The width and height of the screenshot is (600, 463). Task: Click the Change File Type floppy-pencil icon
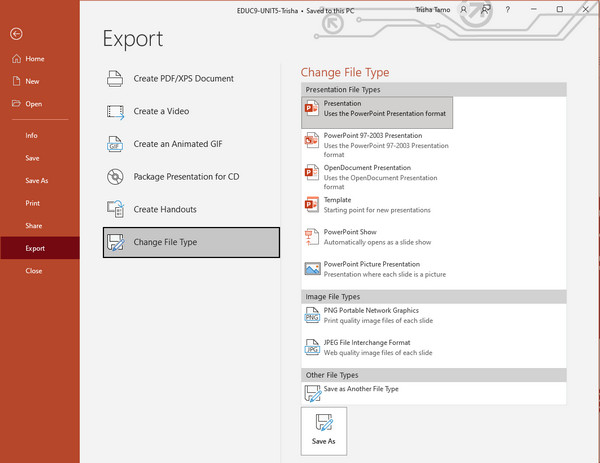click(115, 242)
